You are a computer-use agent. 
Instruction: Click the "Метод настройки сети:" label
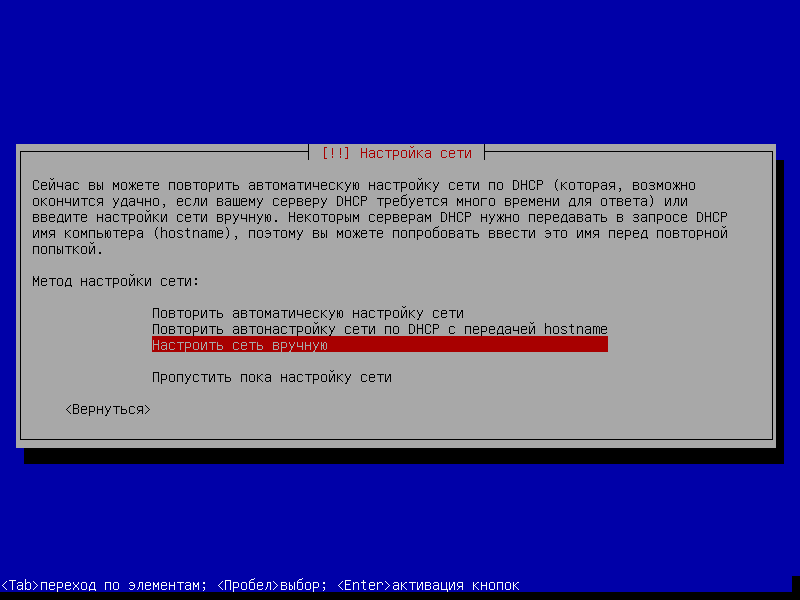click(x=115, y=281)
